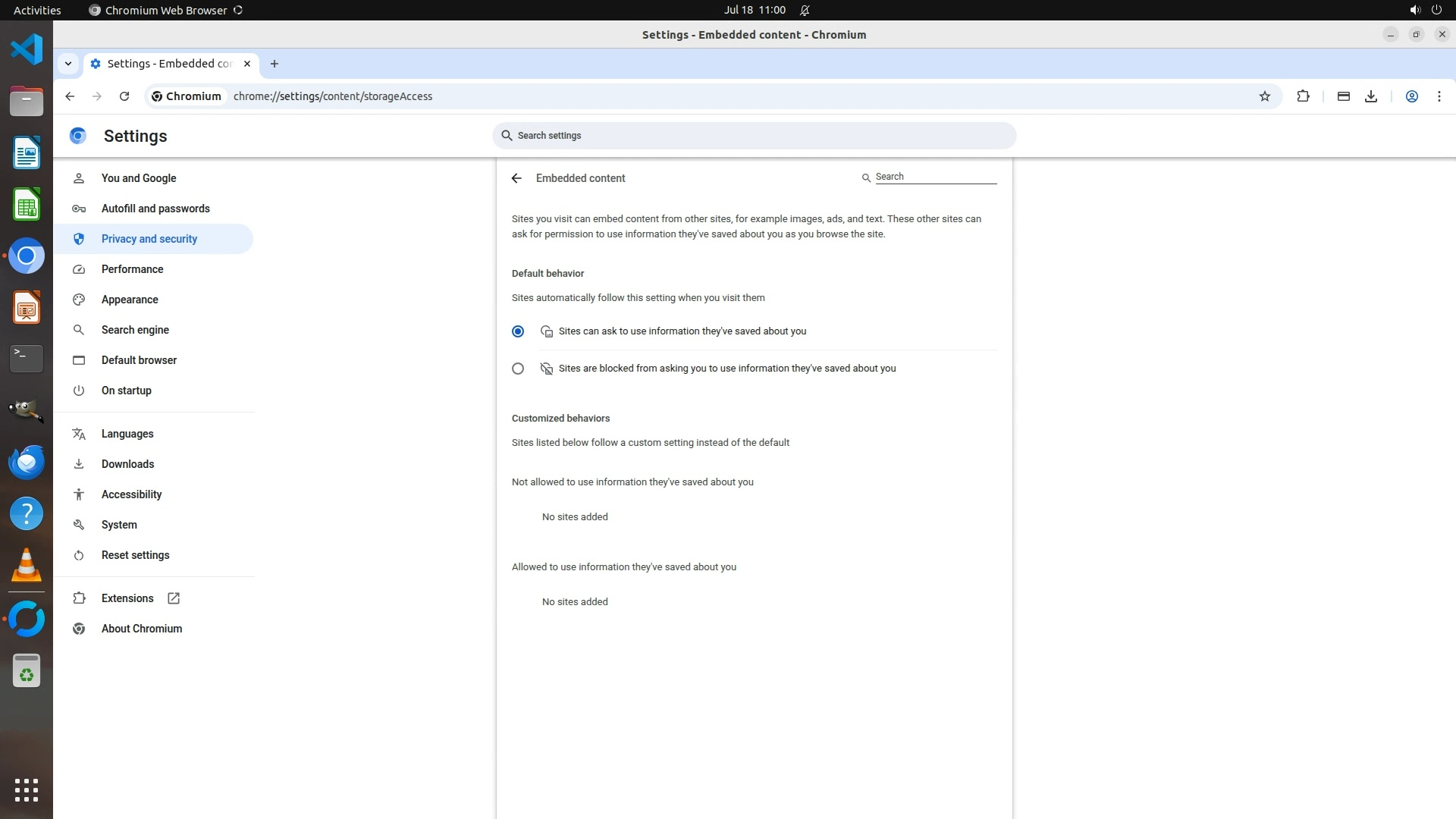Open VS Code from the Ubuntu dock

(27, 50)
